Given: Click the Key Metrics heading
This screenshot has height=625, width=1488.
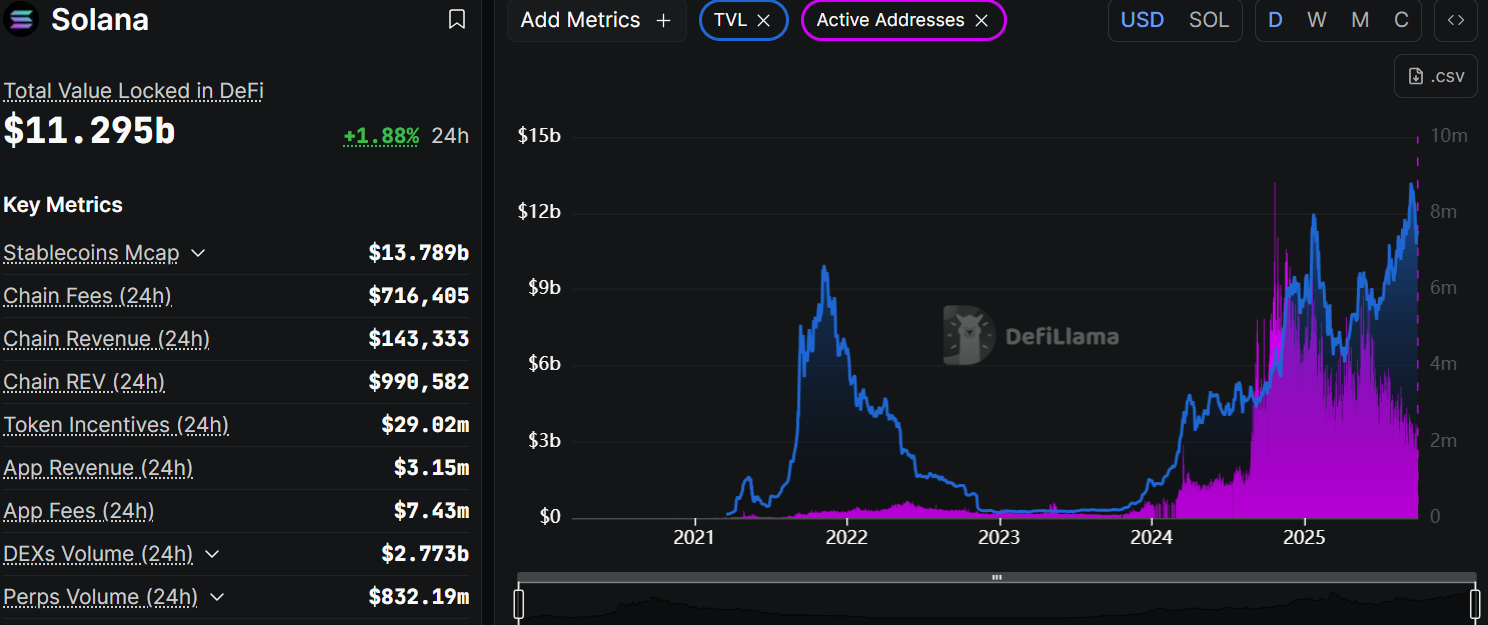Looking at the screenshot, I should click(63, 205).
